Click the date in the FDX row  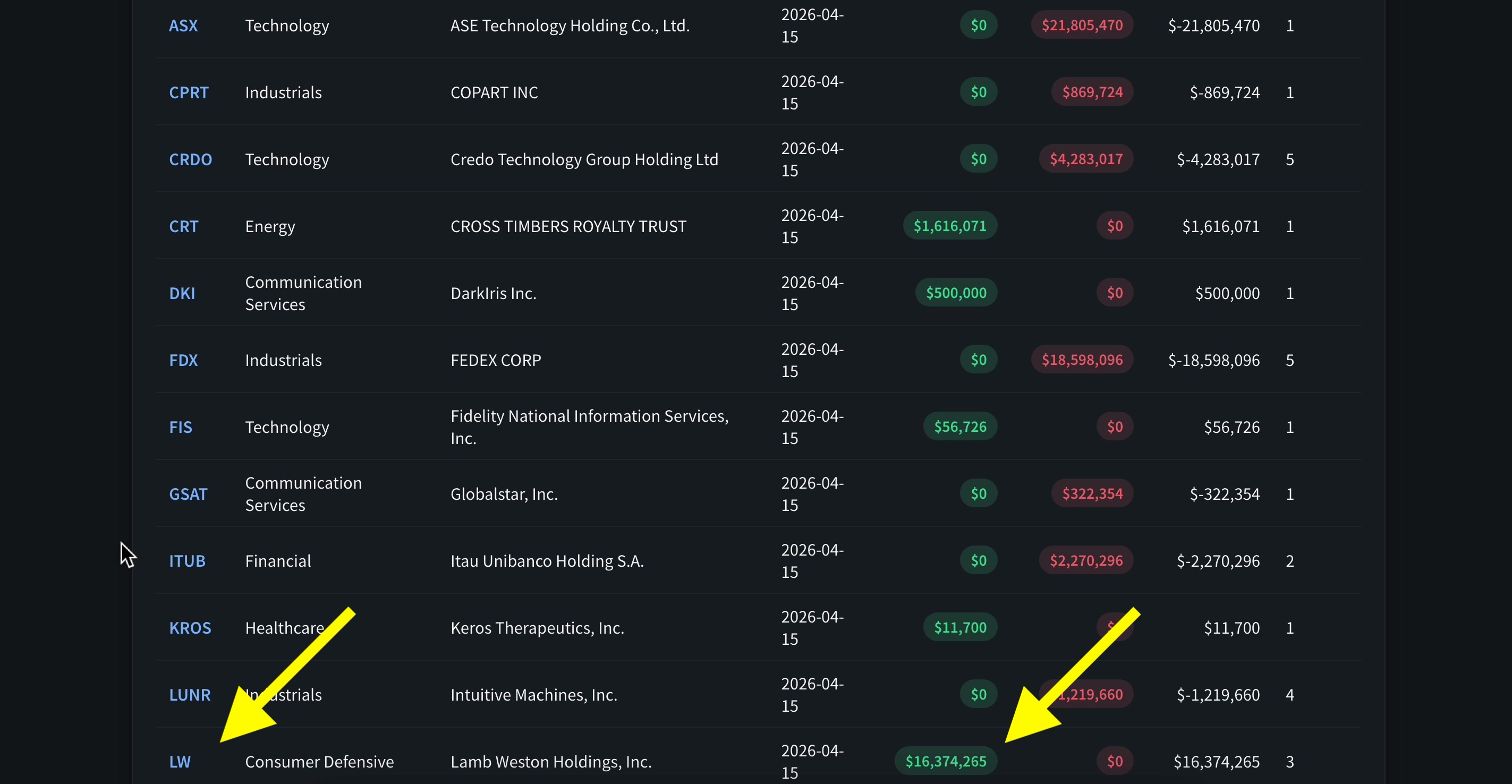click(x=812, y=360)
